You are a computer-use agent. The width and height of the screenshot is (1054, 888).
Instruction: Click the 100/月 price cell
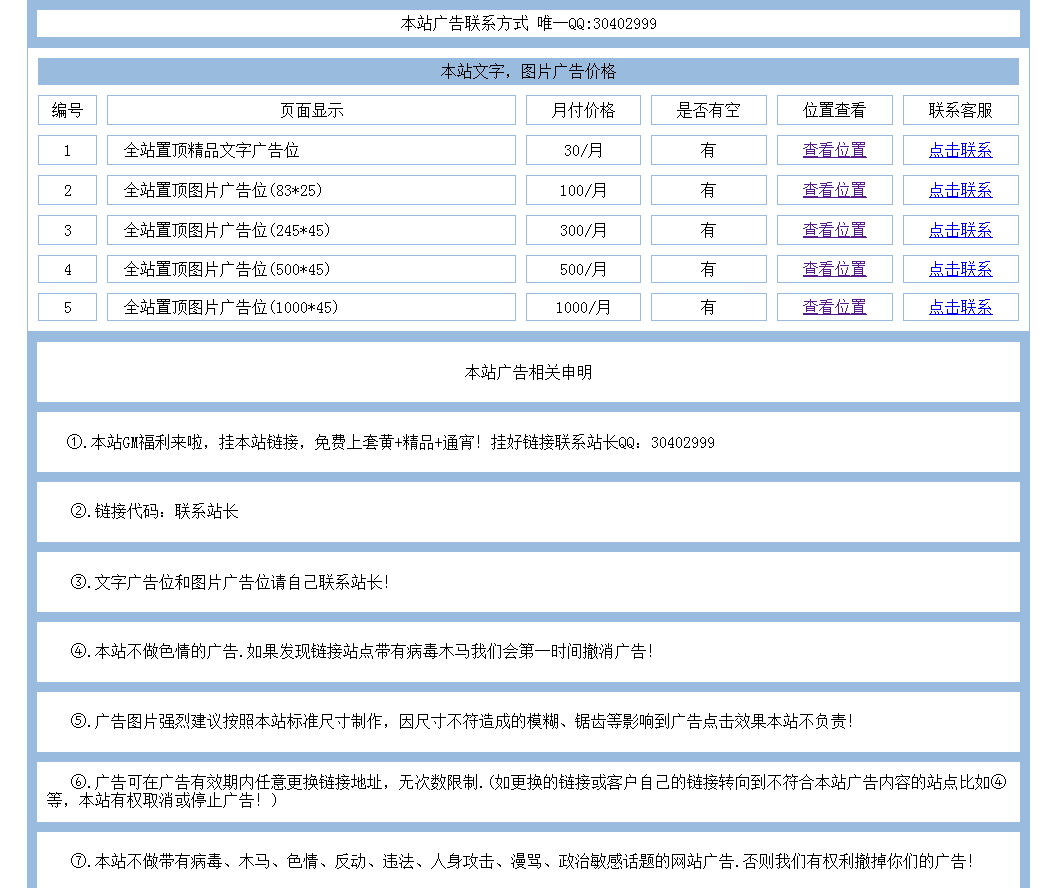click(583, 190)
